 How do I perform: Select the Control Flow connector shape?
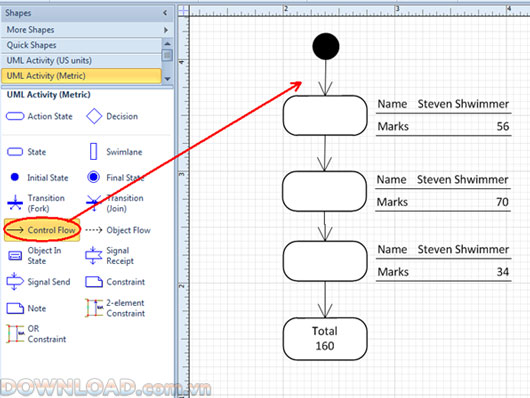pos(42,230)
